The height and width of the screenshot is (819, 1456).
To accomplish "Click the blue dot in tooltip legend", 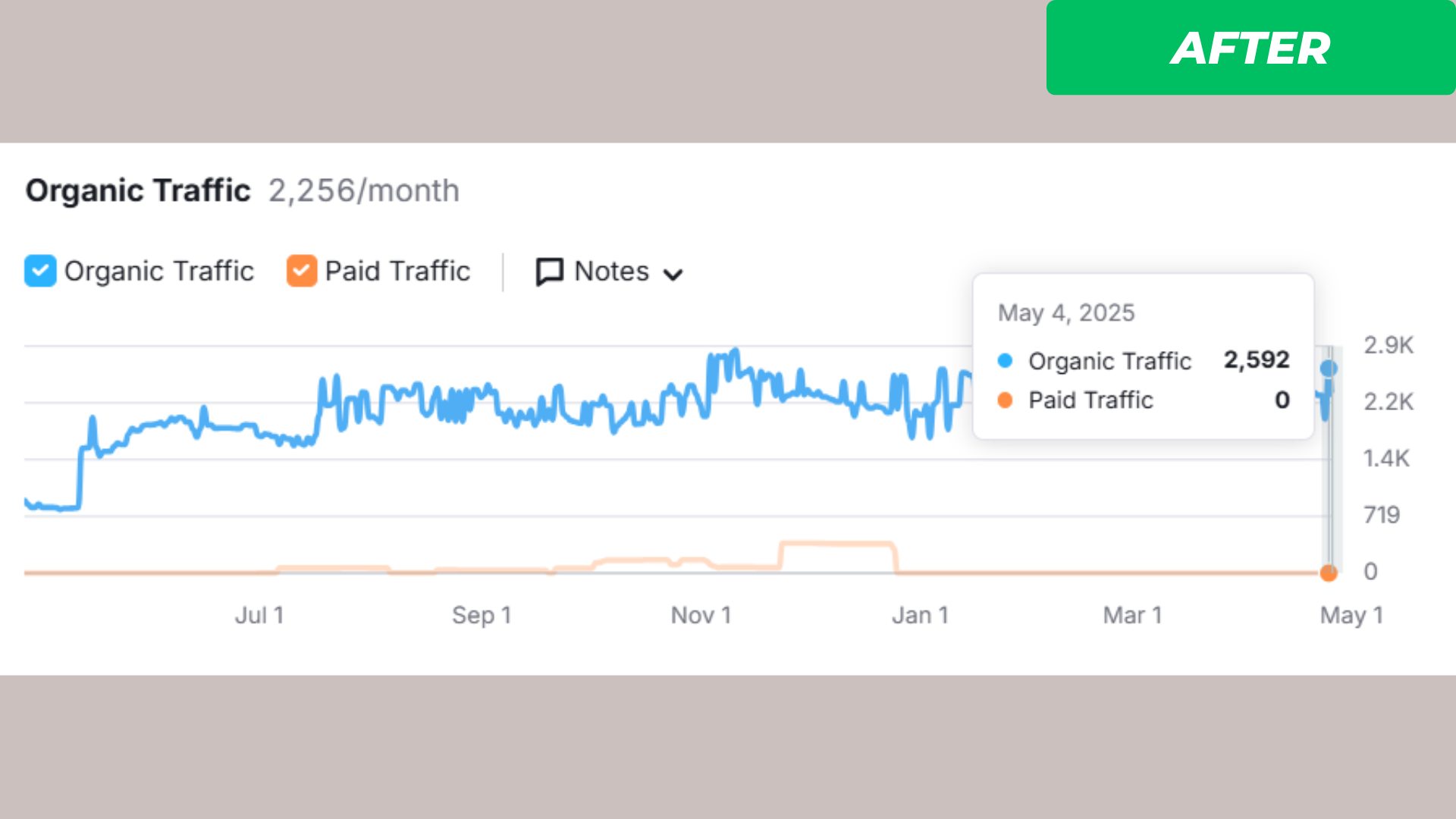I will [1005, 361].
